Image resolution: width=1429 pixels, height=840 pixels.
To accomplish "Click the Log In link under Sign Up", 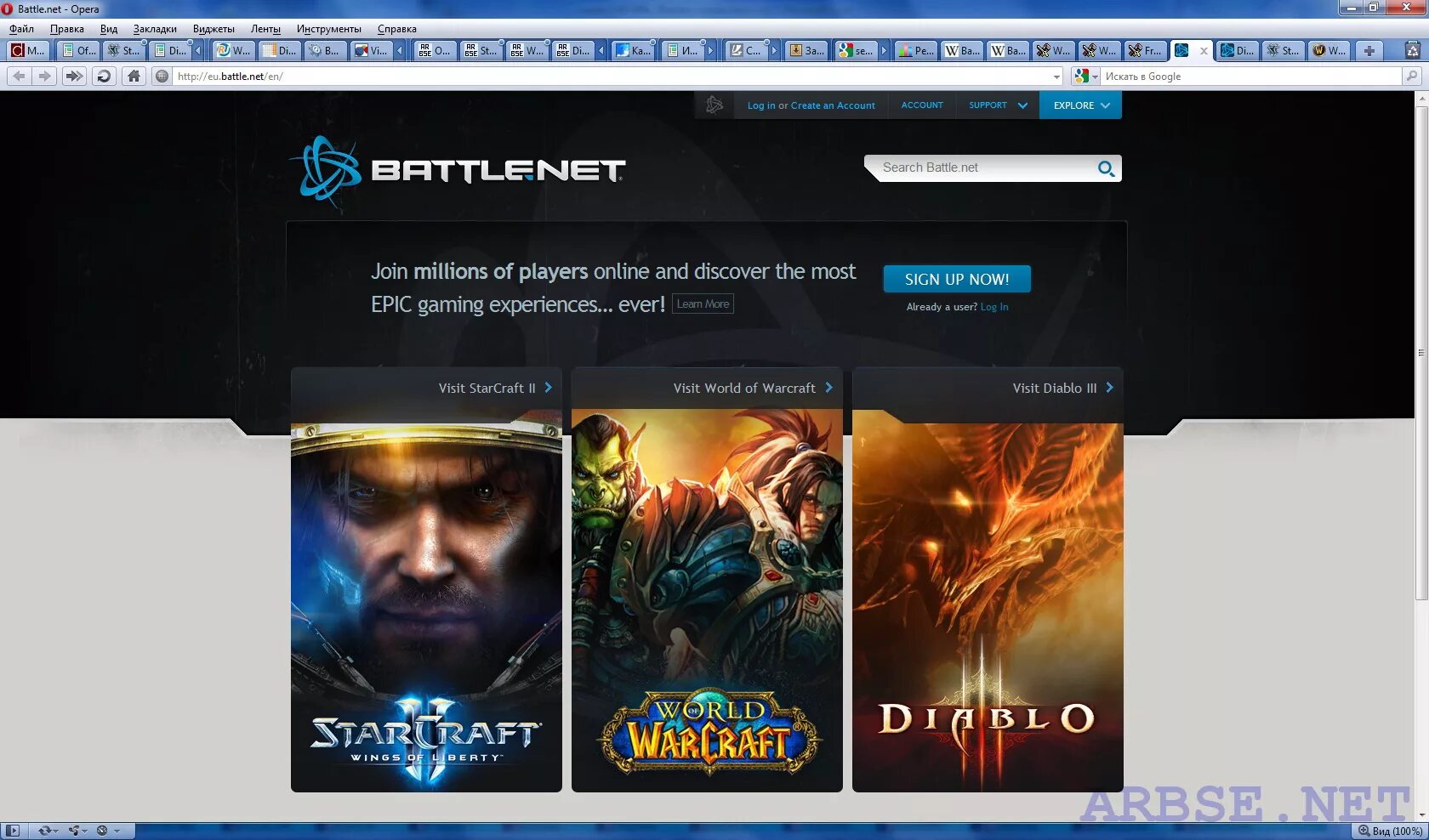I will pyautogui.click(x=994, y=307).
